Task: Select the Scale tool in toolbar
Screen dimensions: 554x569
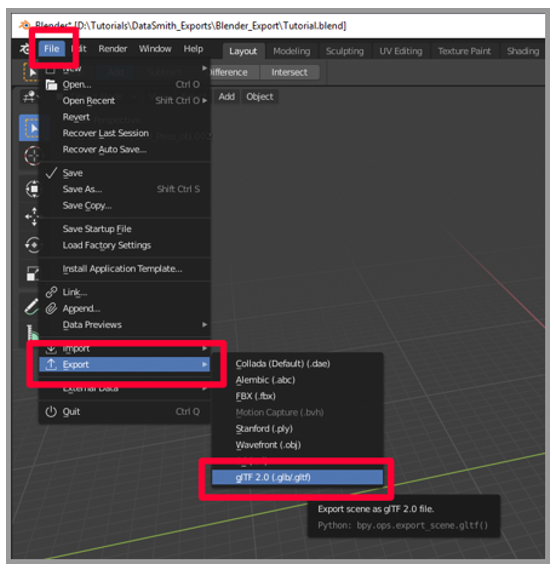Action: 32,273
